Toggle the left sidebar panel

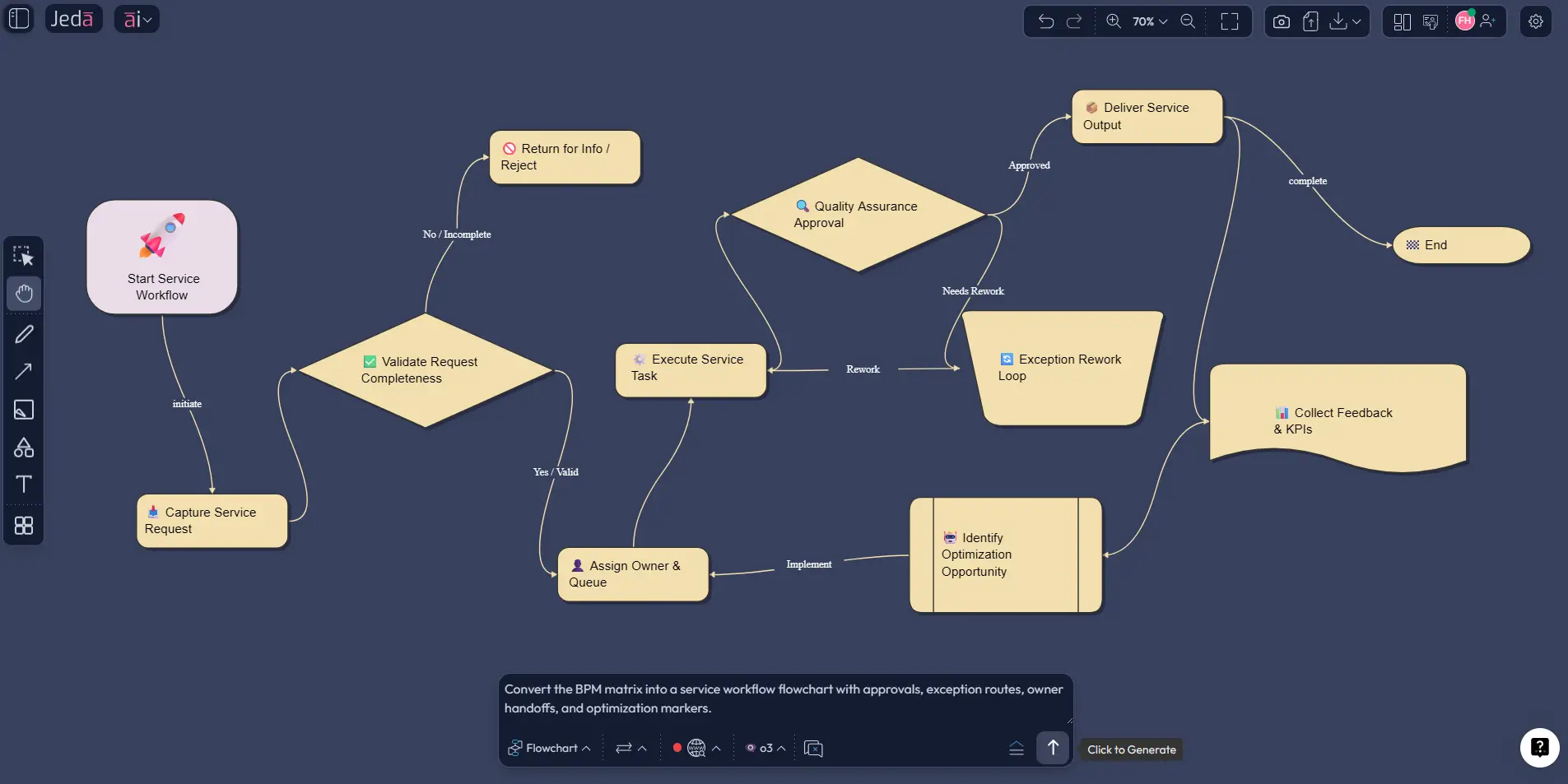click(x=18, y=18)
